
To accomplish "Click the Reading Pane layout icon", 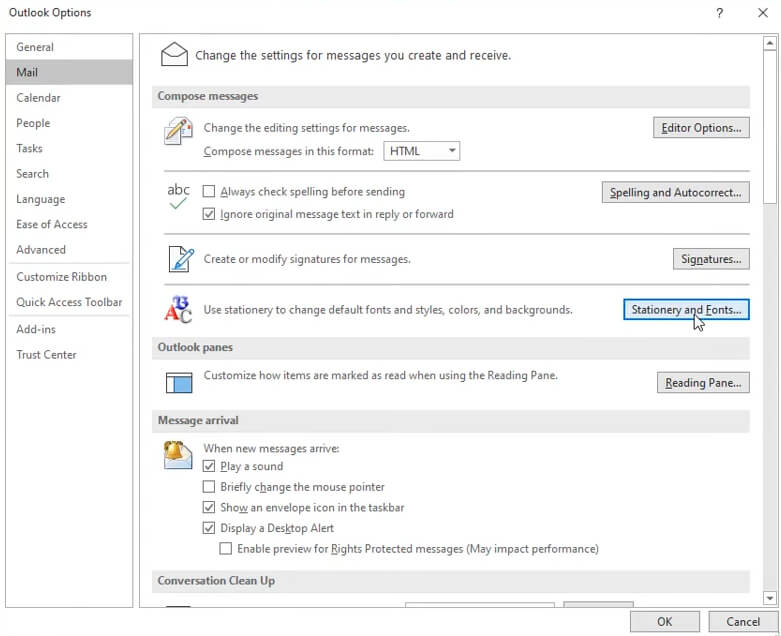I will 179,382.
